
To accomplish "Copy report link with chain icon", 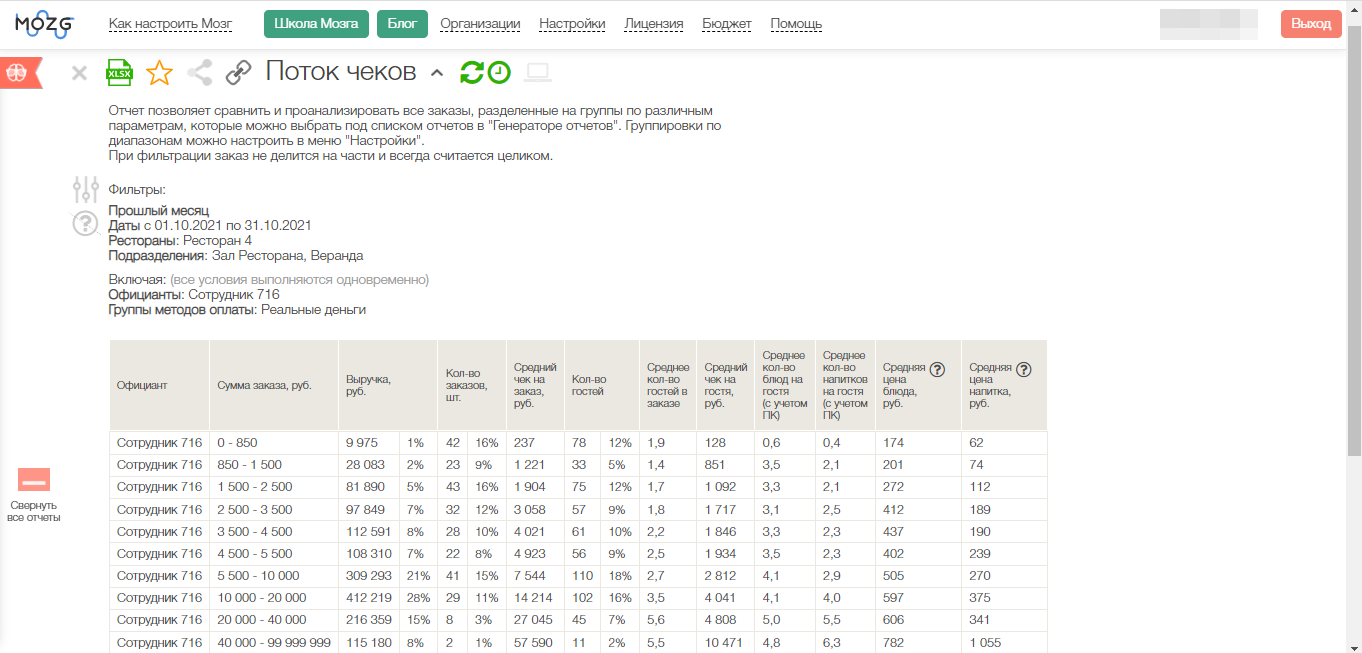I will (238, 73).
